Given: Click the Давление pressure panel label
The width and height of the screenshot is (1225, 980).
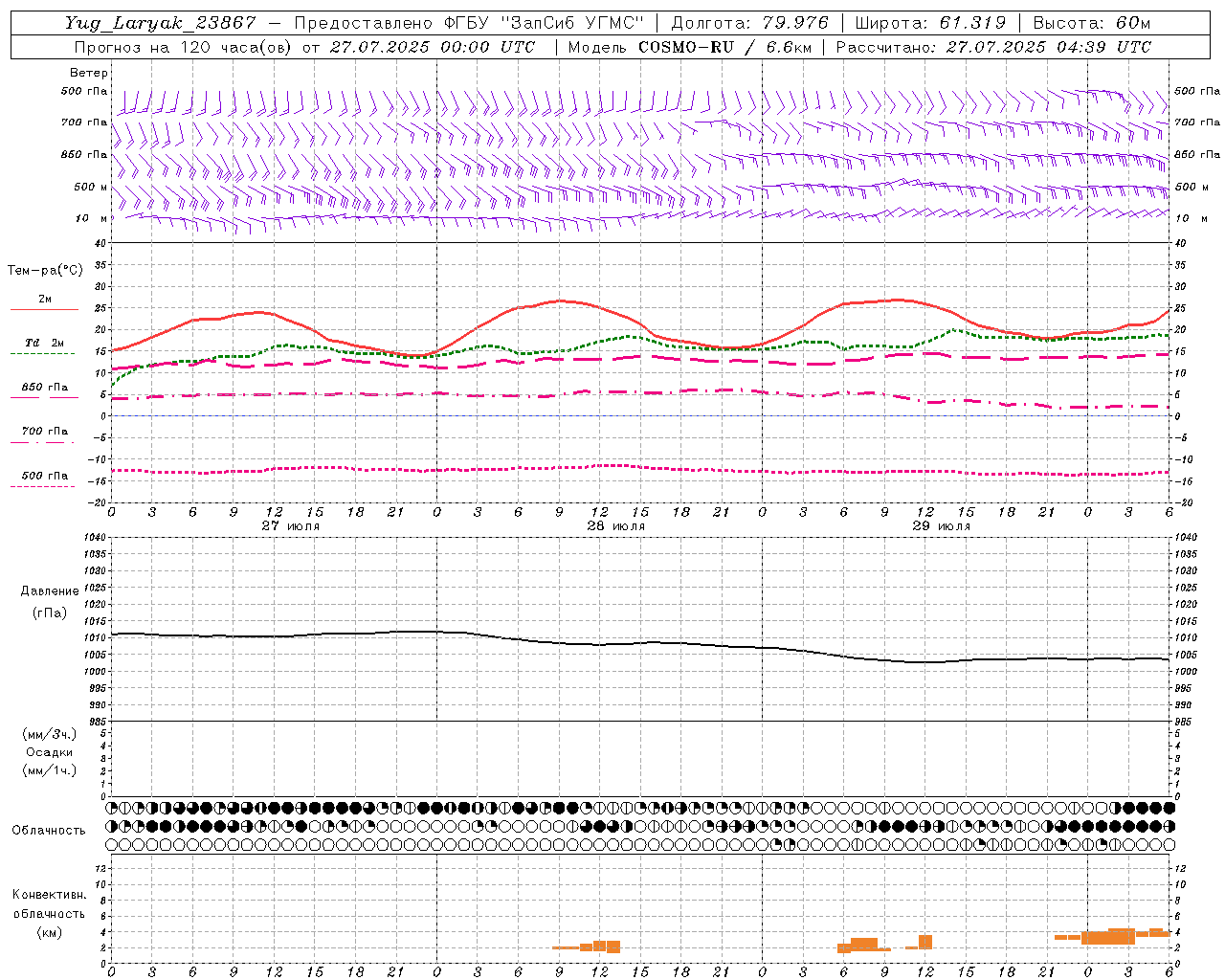Looking at the screenshot, I should pos(50,591).
